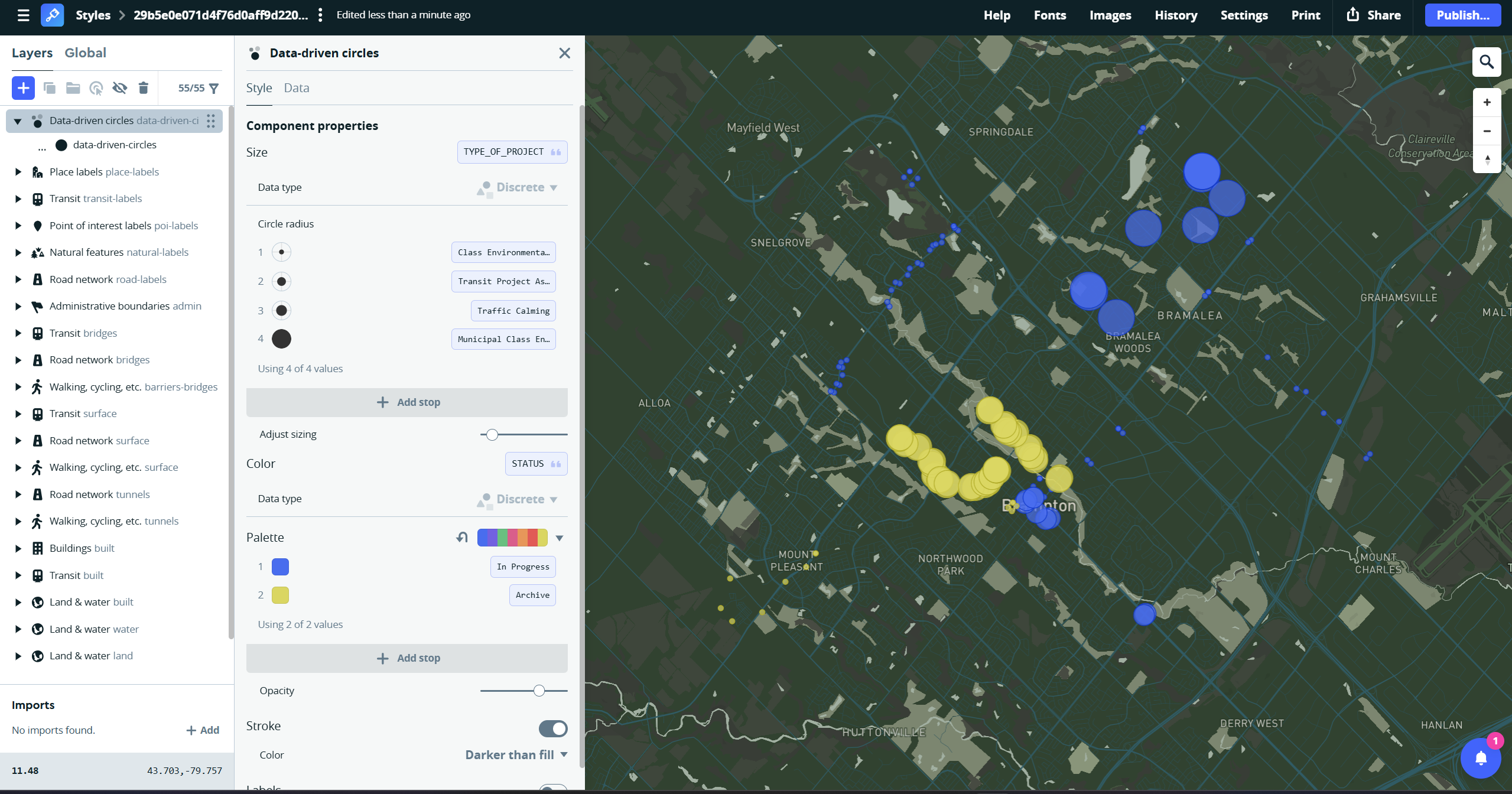Click the Publish button

1462,15
